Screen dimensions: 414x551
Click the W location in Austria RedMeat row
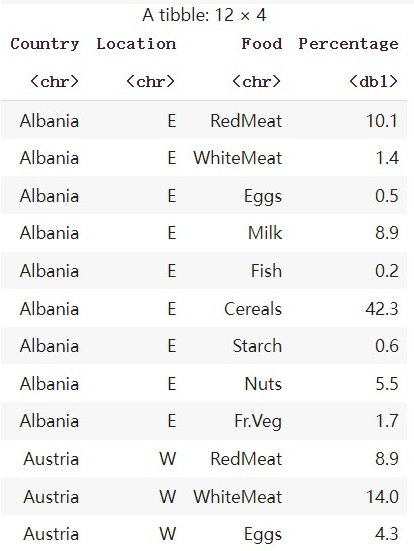tap(167, 459)
